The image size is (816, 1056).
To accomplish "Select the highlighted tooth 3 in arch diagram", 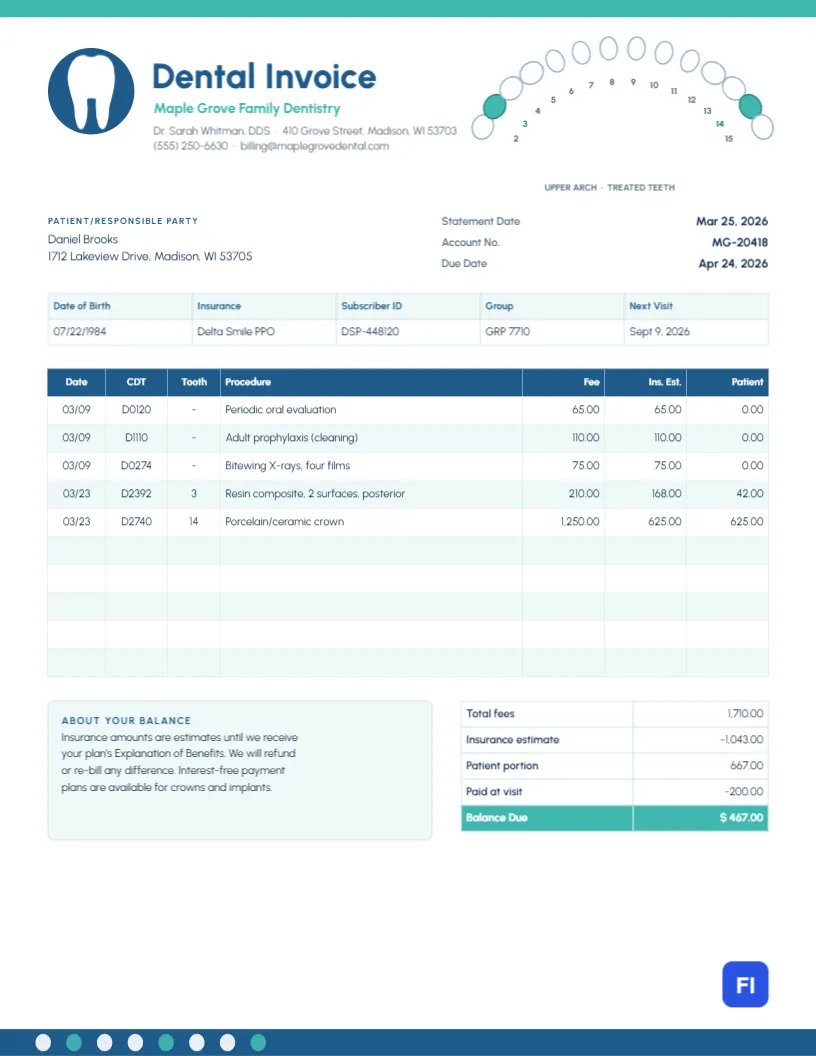I will [x=494, y=106].
